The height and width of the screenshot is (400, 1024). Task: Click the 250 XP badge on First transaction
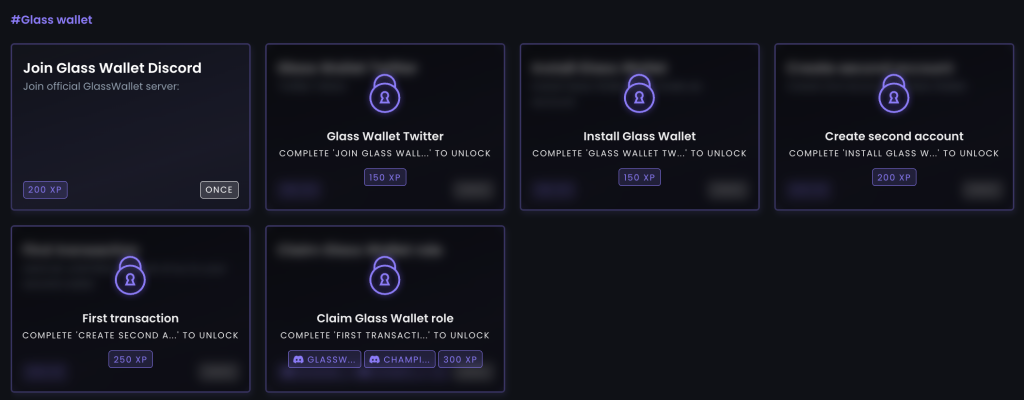(x=130, y=359)
